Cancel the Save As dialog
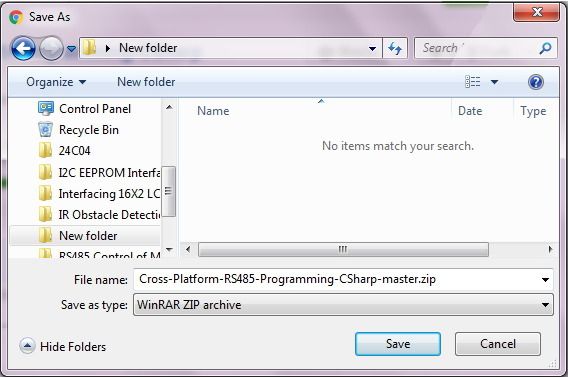The height and width of the screenshot is (378, 568). point(498,344)
